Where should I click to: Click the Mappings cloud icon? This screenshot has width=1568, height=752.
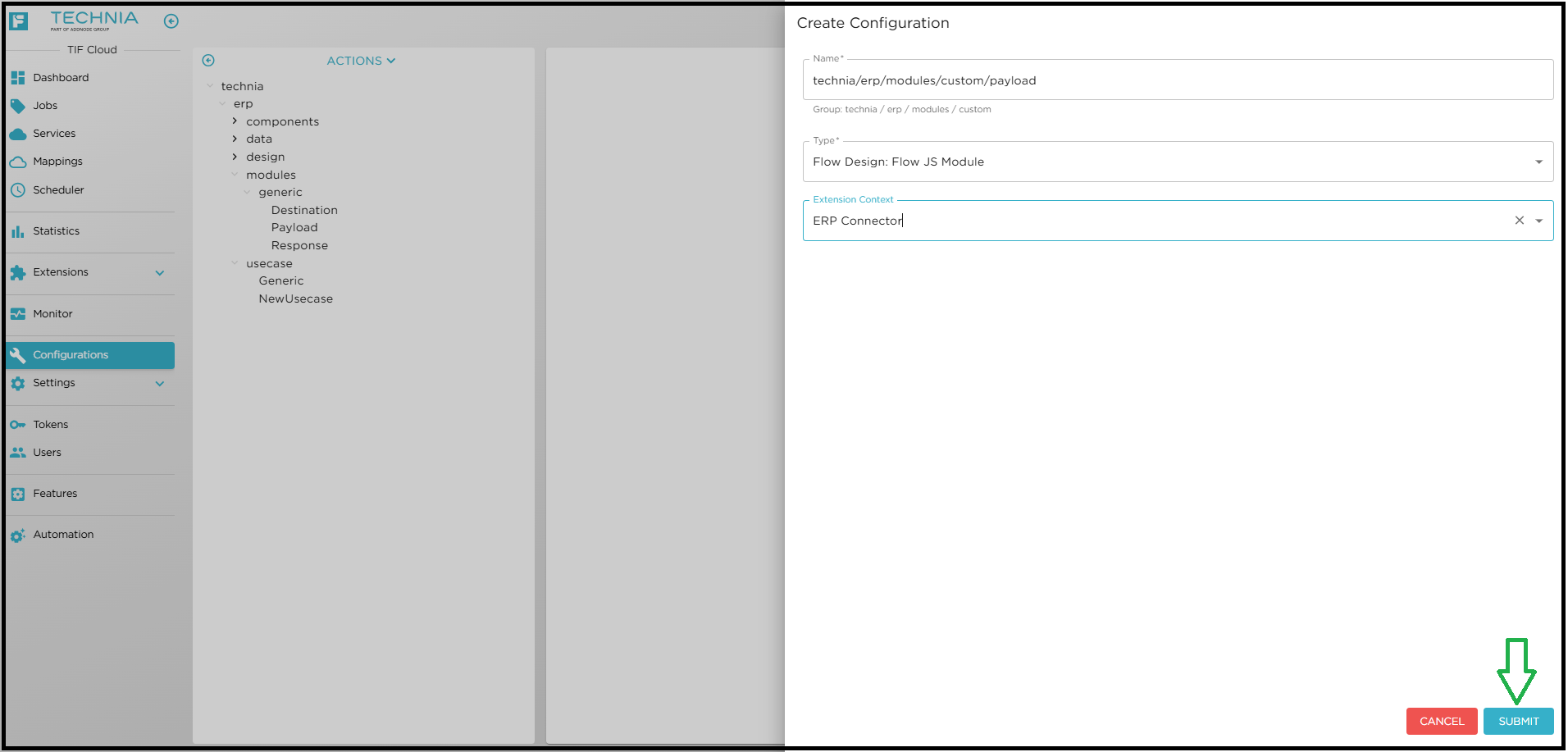pyautogui.click(x=18, y=161)
